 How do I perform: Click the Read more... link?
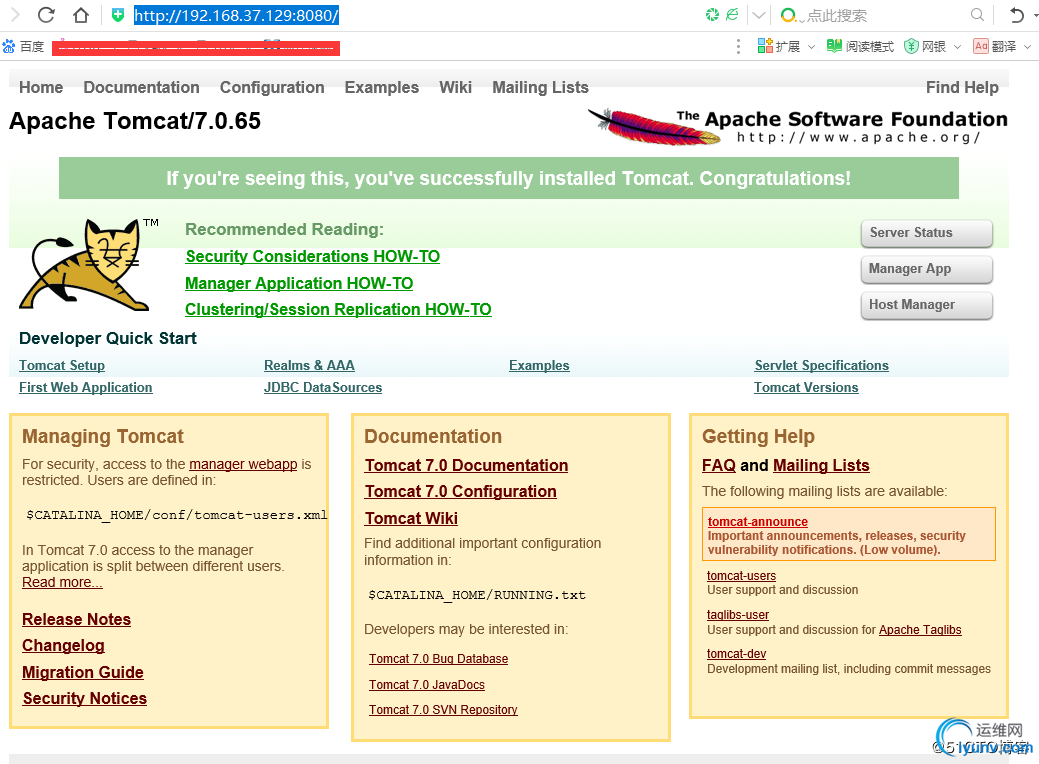click(62, 582)
